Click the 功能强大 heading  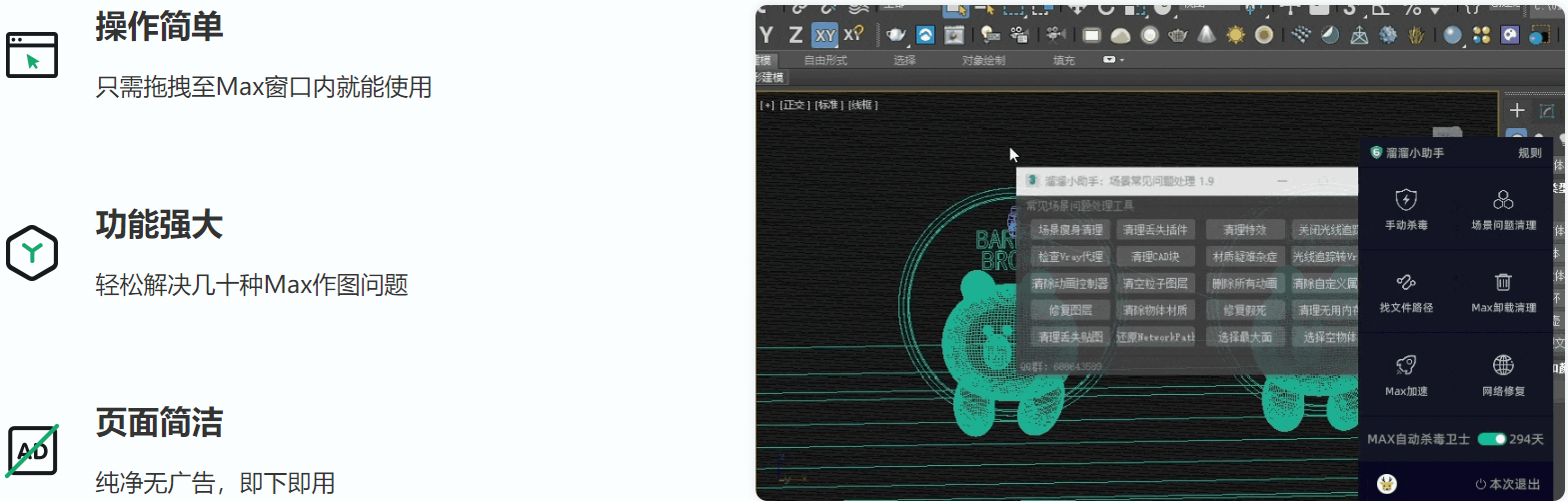(x=159, y=225)
